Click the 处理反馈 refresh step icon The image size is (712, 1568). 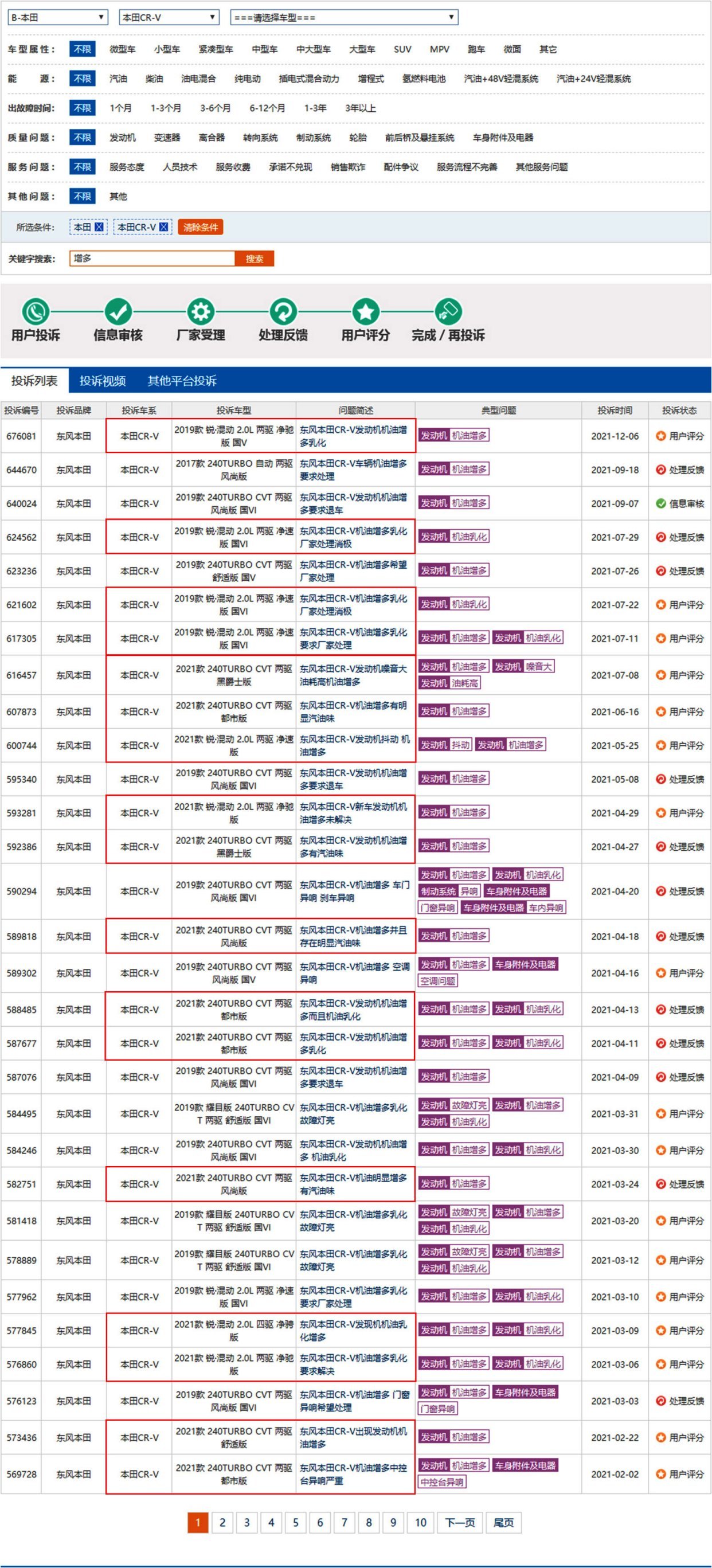[283, 312]
